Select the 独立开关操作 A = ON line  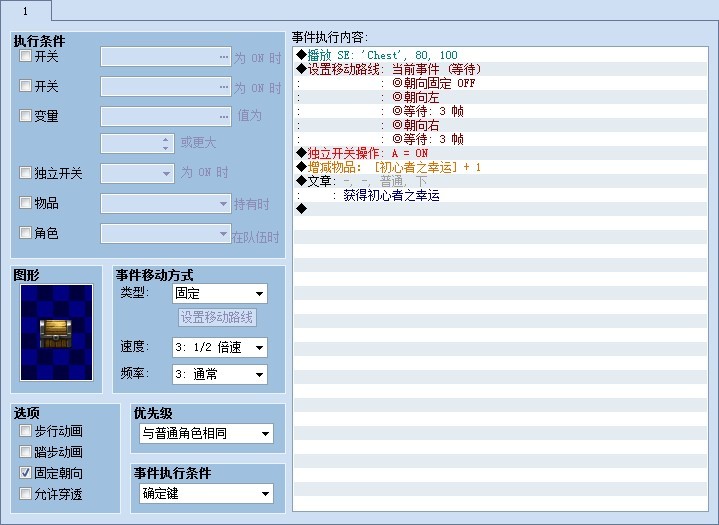pos(500,153)
